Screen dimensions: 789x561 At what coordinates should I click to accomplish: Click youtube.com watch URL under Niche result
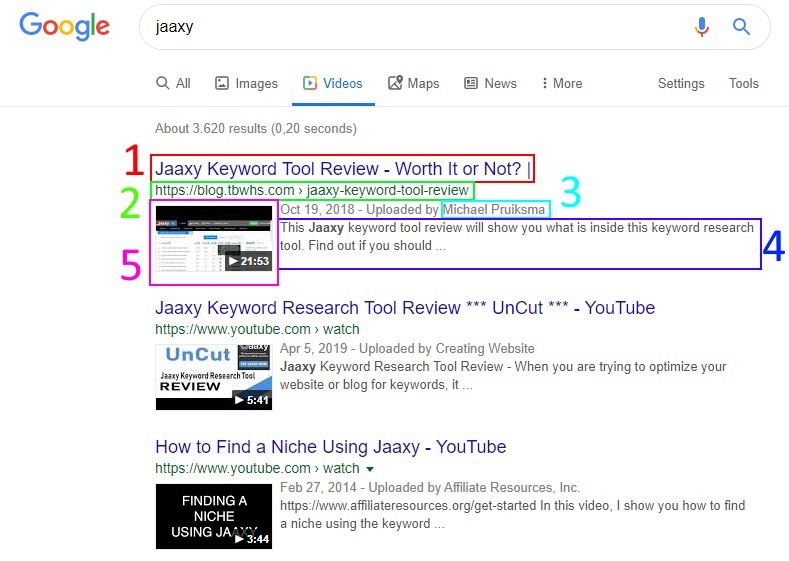pos(257,468)
